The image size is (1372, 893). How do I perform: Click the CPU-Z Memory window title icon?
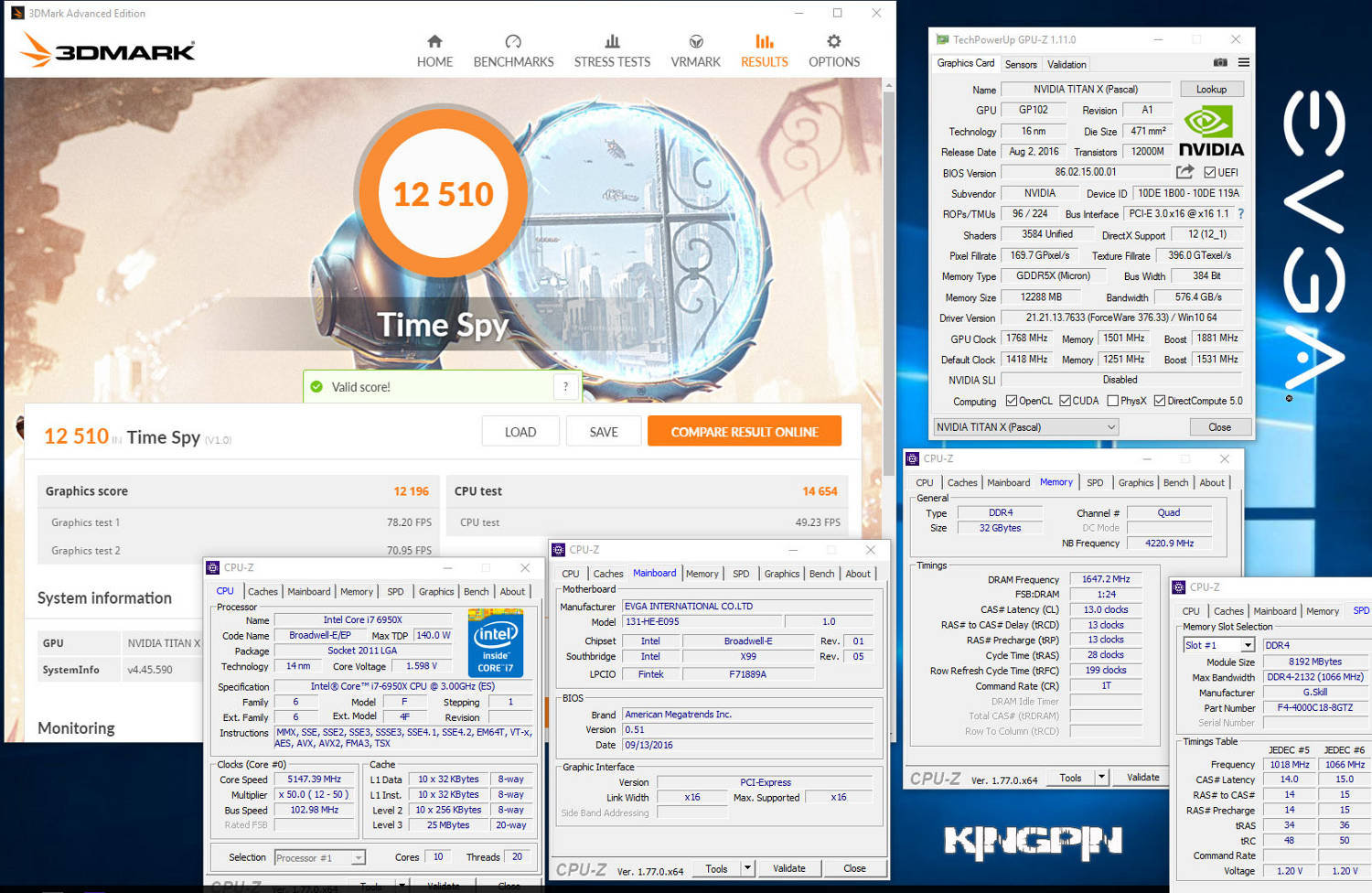click(x=912, y=458)
